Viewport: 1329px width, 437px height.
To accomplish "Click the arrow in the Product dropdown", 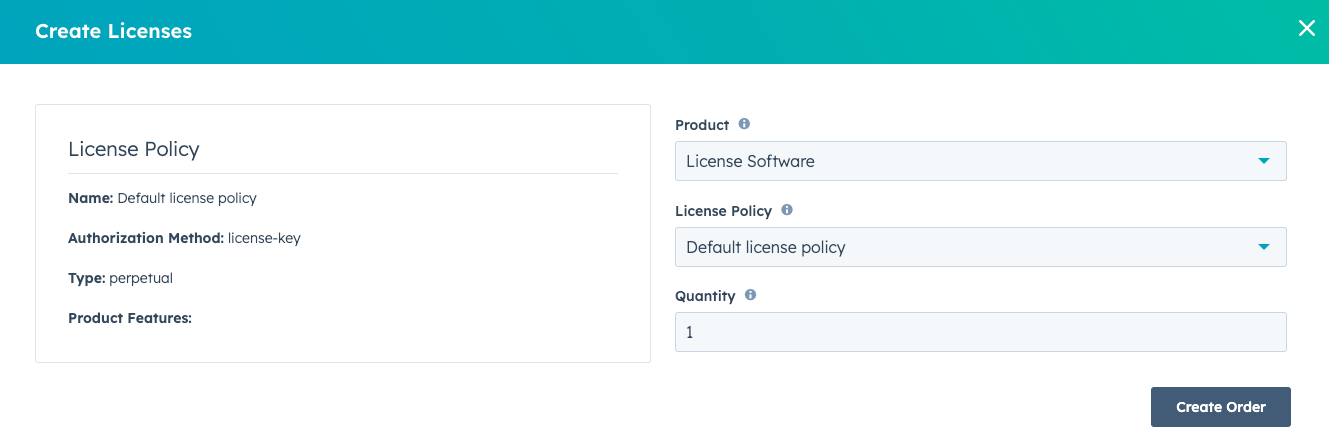I will coord(1263,161).
